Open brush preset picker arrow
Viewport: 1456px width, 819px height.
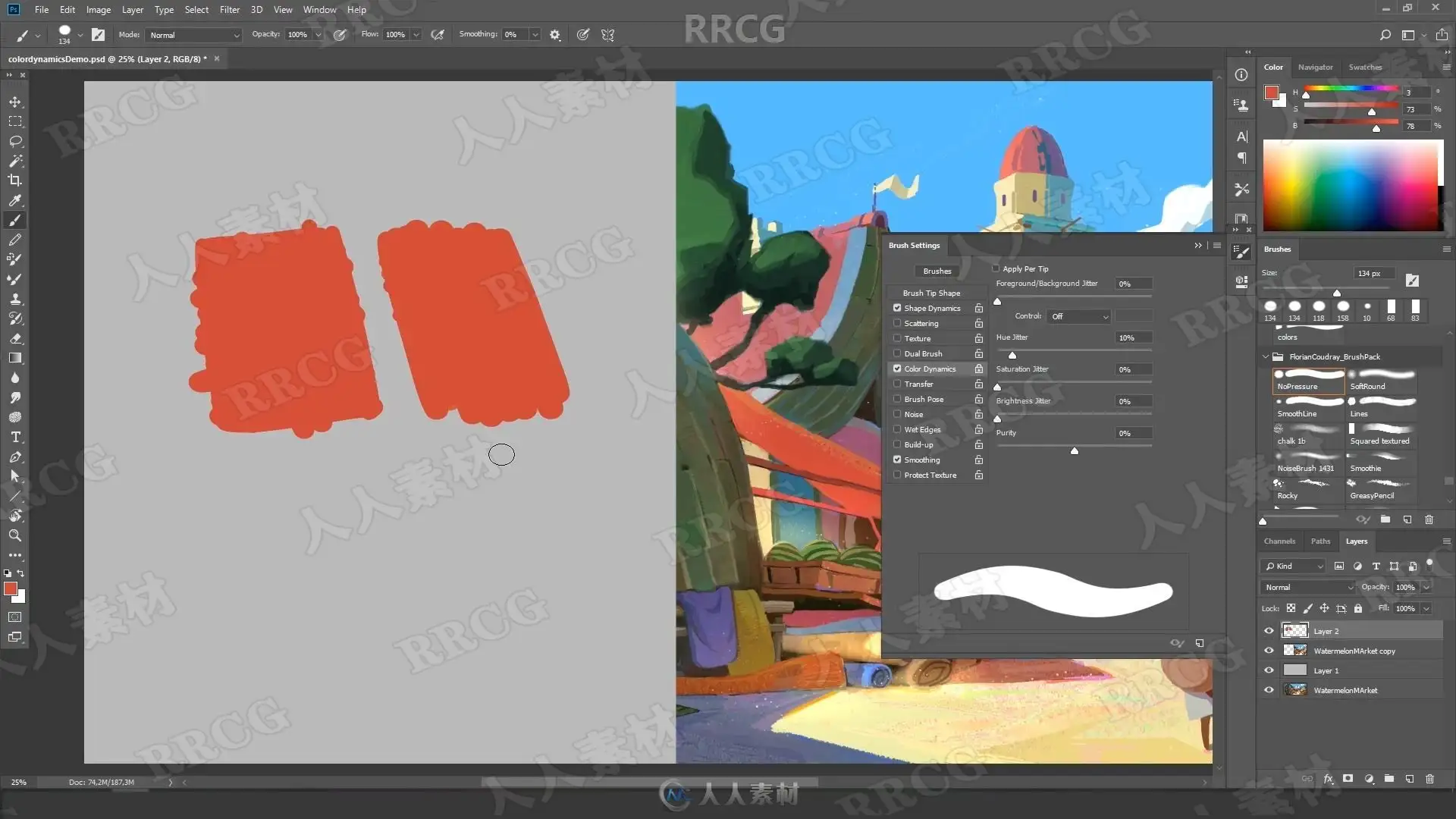(x=80, y=35)
